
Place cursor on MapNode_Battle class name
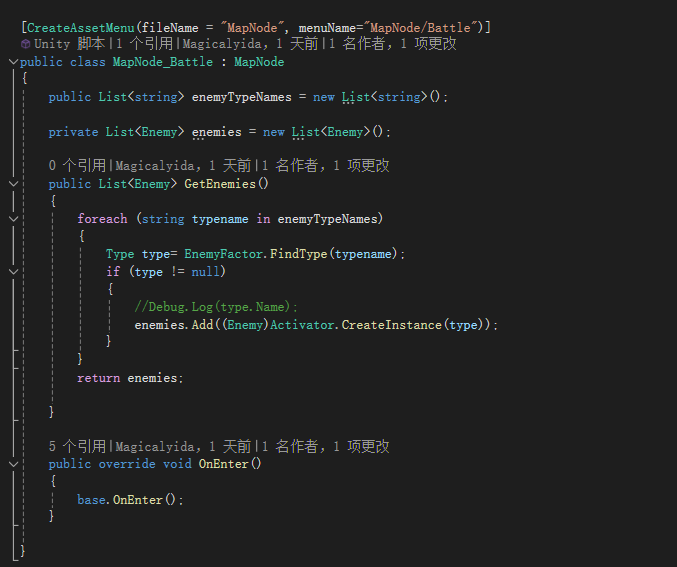pos(163,62)
